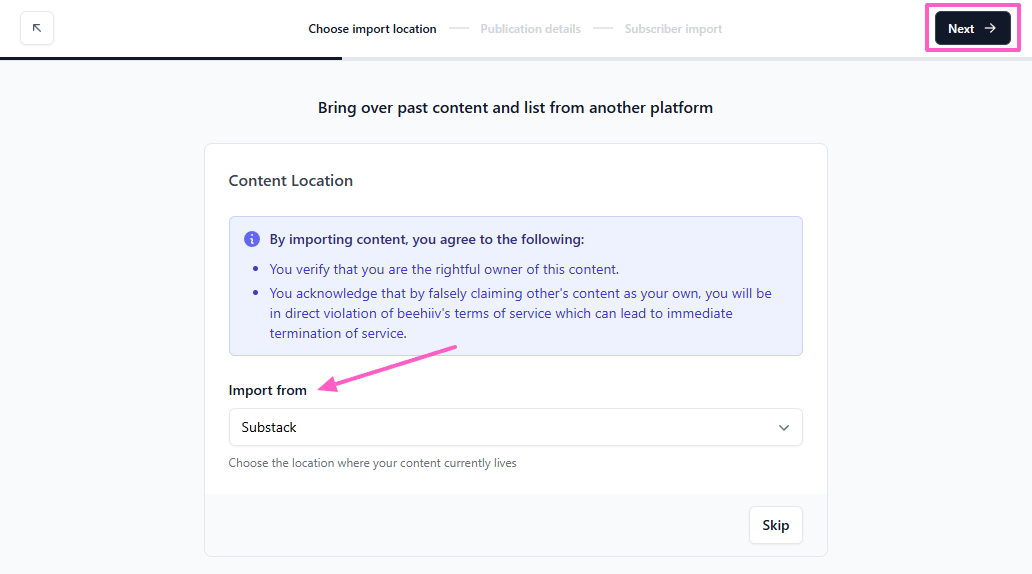Expand the Import from chevron arrow
This screenshot has width=1032, height=574.
[x=783, y=427]
